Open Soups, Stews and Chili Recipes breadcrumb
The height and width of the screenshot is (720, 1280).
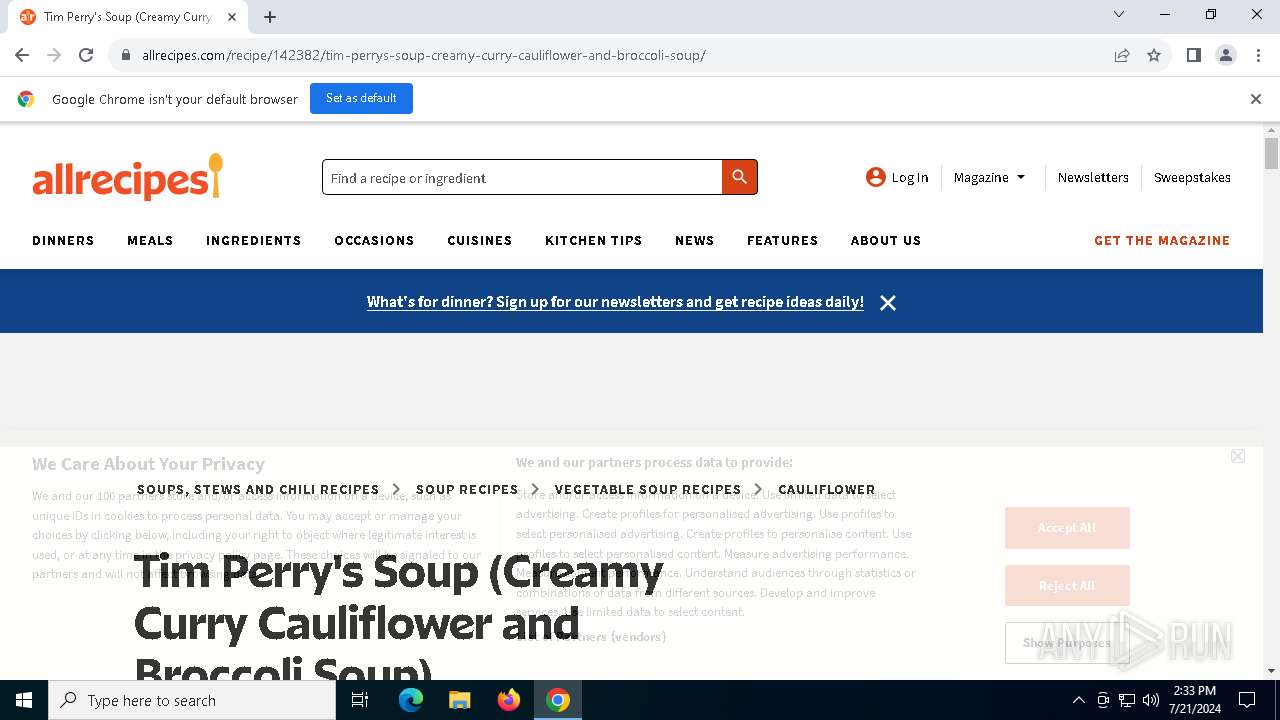pos(258,489)
